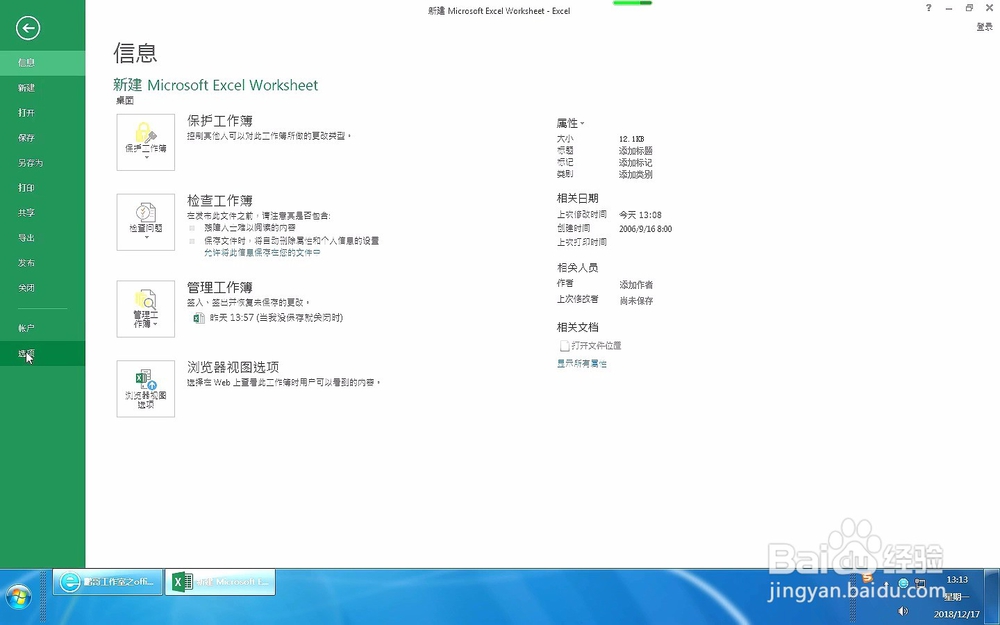This screenshot has height=625, width=1000.
Task: Switch to the 打印 page
Action: pos(42,188)
